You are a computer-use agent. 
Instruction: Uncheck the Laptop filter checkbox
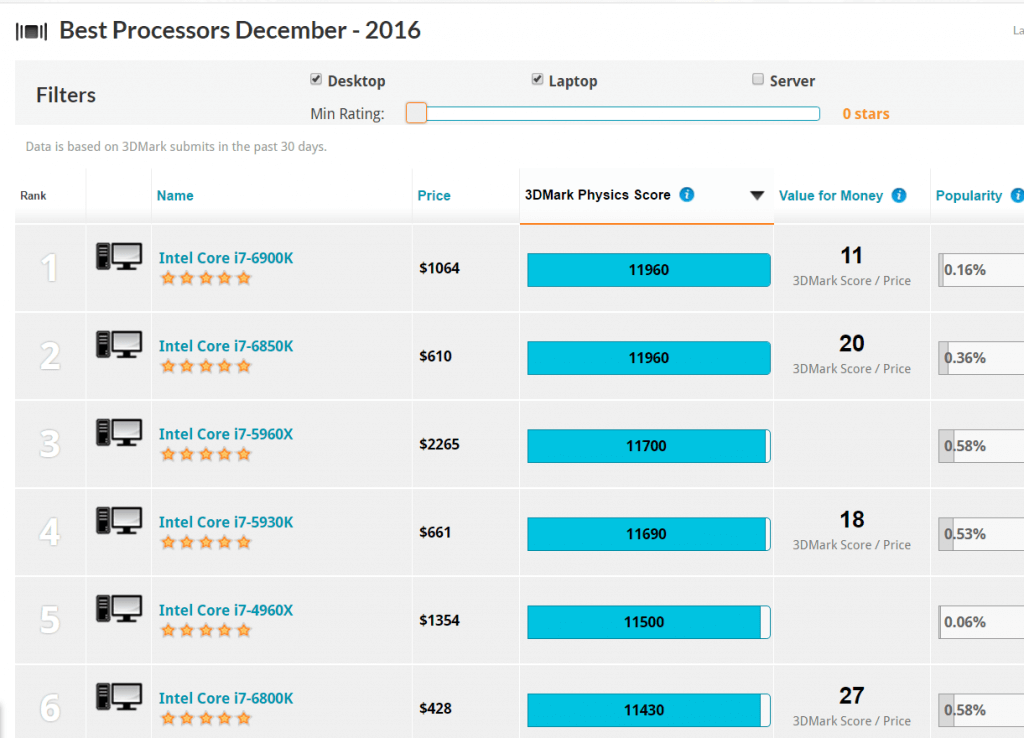coord(537,79)
